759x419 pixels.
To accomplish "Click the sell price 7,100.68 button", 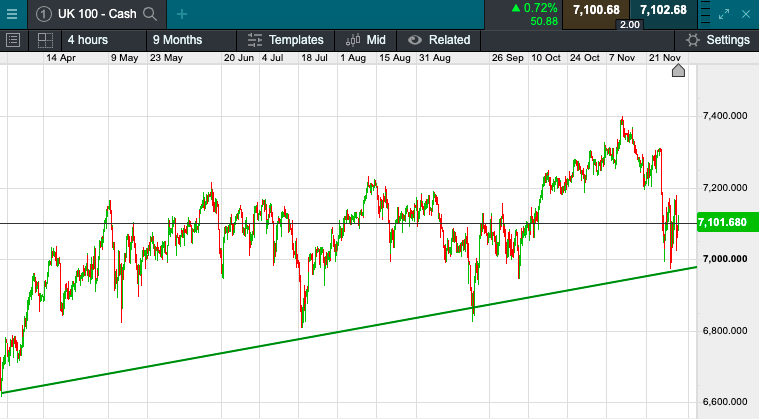I will (599, 10).
